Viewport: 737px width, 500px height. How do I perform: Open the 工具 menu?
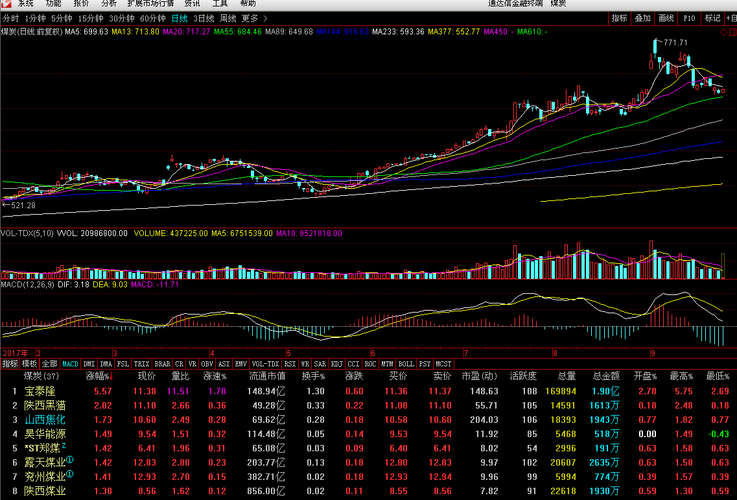tap(220, 3)
